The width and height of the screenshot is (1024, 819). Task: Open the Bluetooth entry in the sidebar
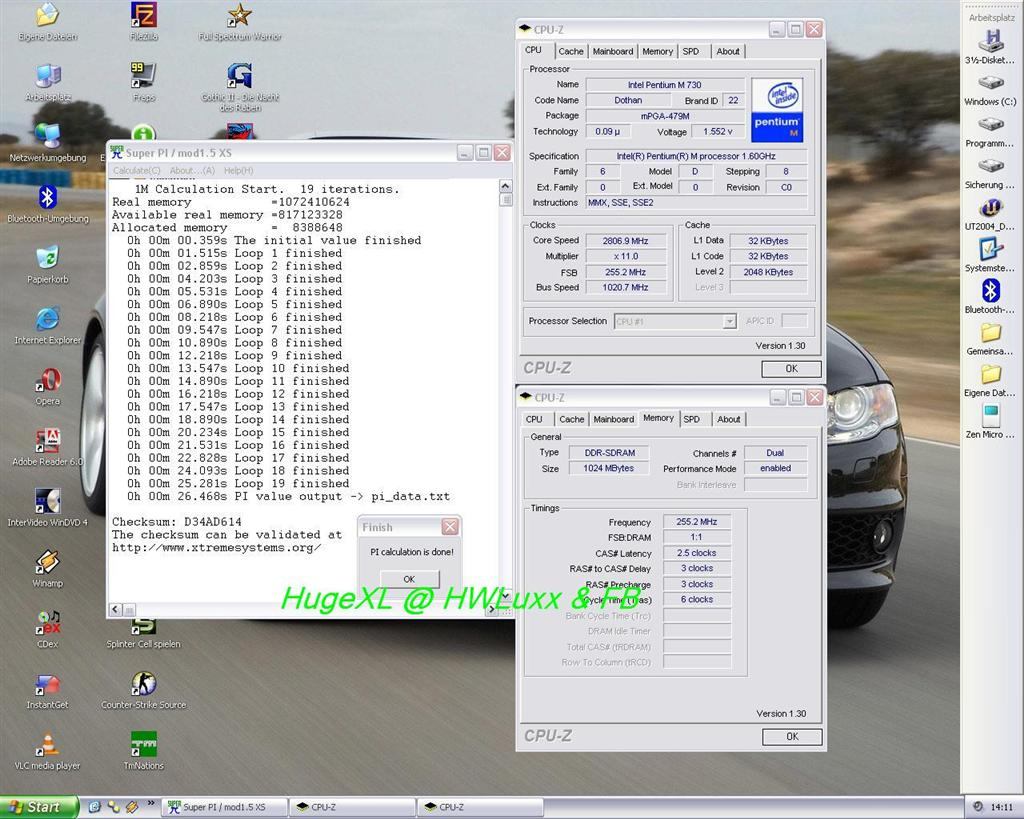[x=990, y=297]
